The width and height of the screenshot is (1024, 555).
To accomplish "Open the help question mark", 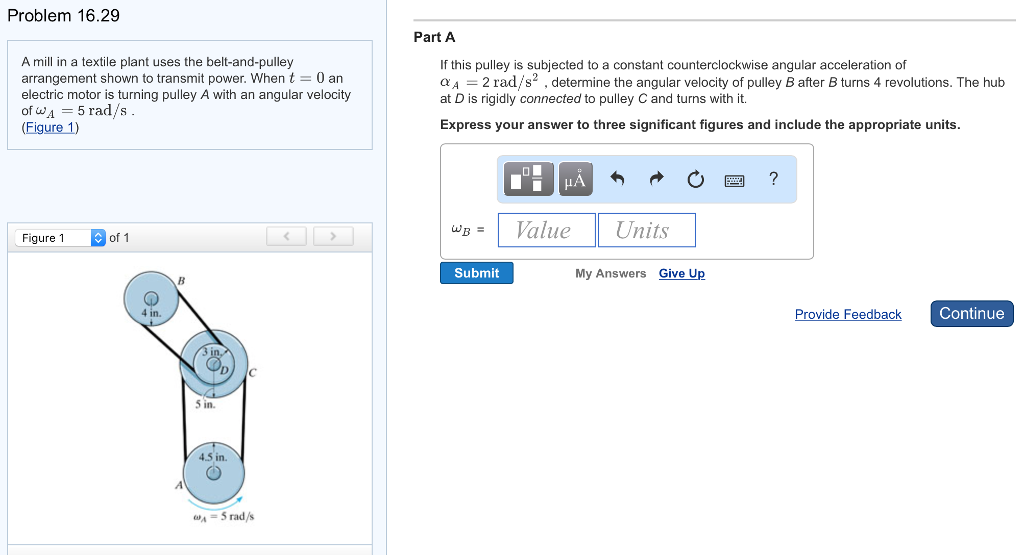I will coord(773,179).
